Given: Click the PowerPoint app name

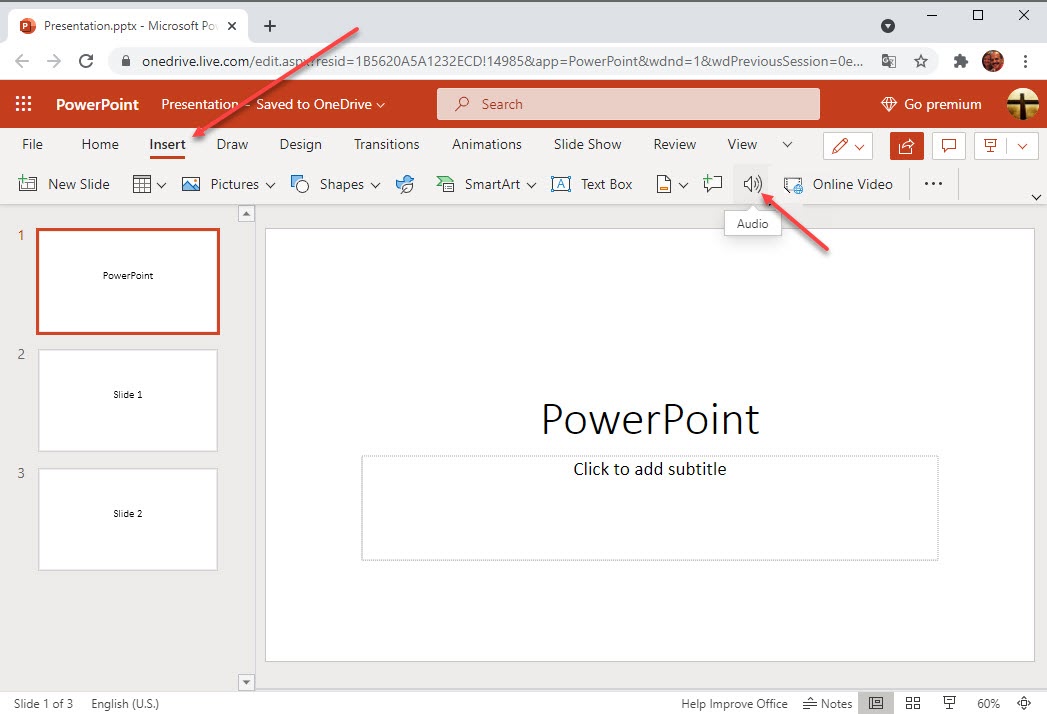Looking at the screenshot, I should (x=97, y=104).
